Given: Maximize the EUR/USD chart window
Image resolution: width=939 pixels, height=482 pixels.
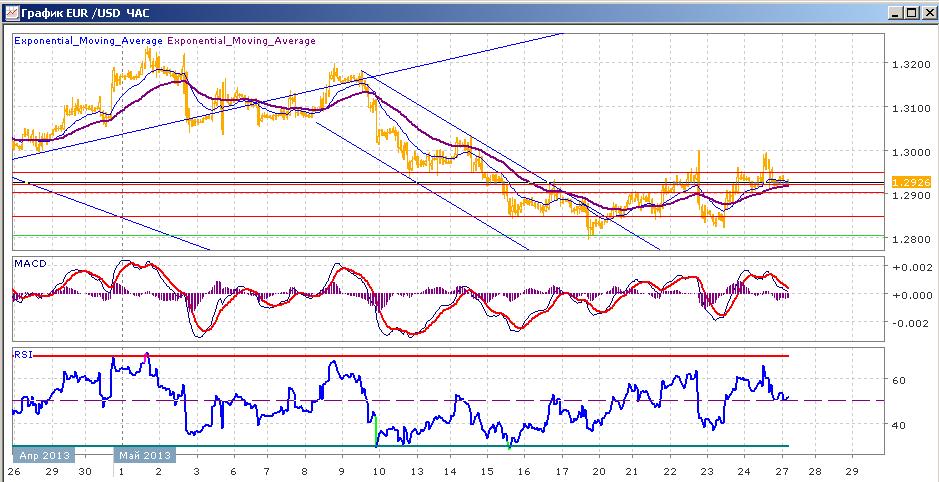Looking at the screenshot, I should tap(910, 13).
